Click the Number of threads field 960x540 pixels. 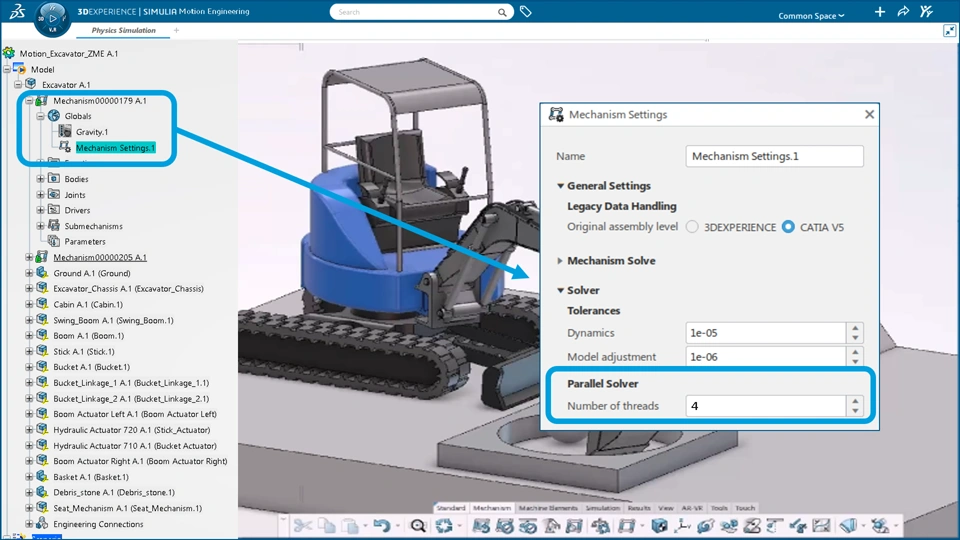tap(766, 406)
